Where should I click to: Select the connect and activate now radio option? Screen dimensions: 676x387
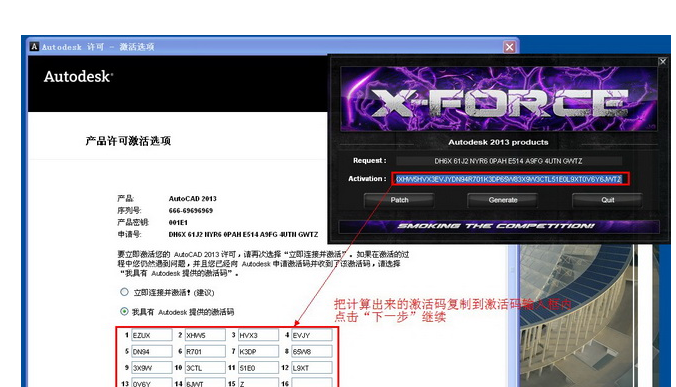124,292
